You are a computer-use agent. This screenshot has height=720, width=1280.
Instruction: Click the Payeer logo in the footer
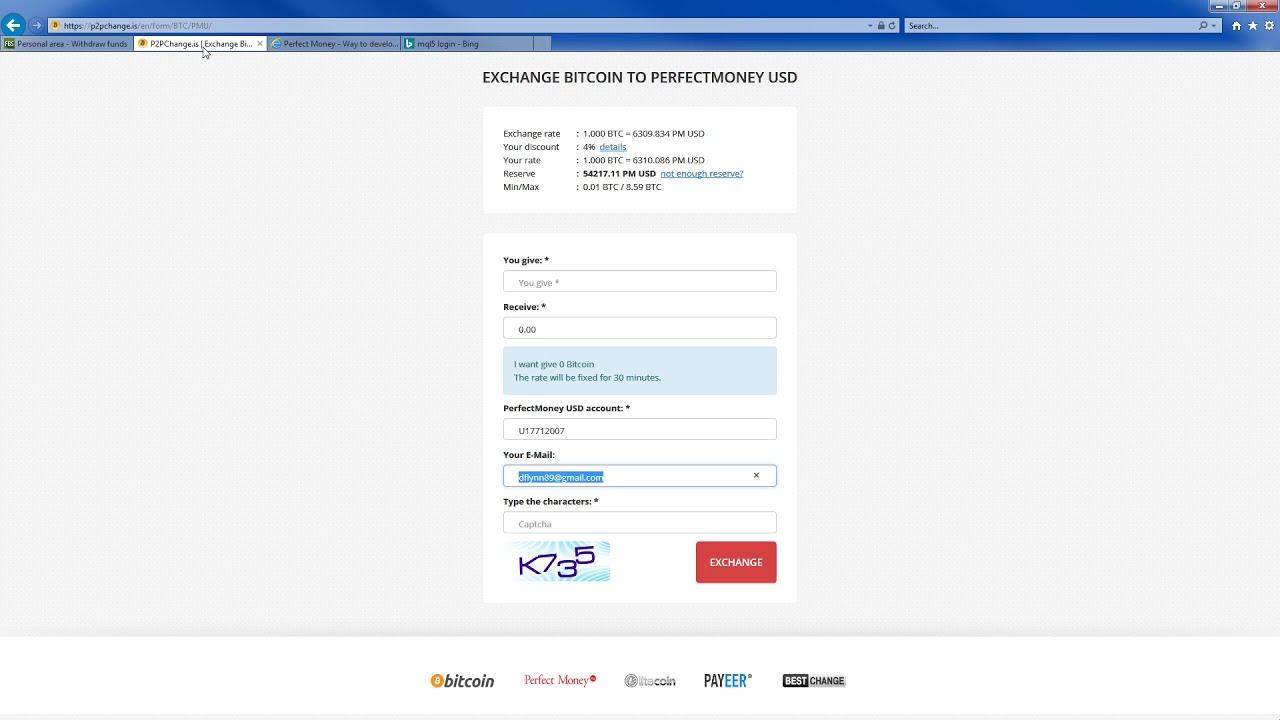(728, 681)
